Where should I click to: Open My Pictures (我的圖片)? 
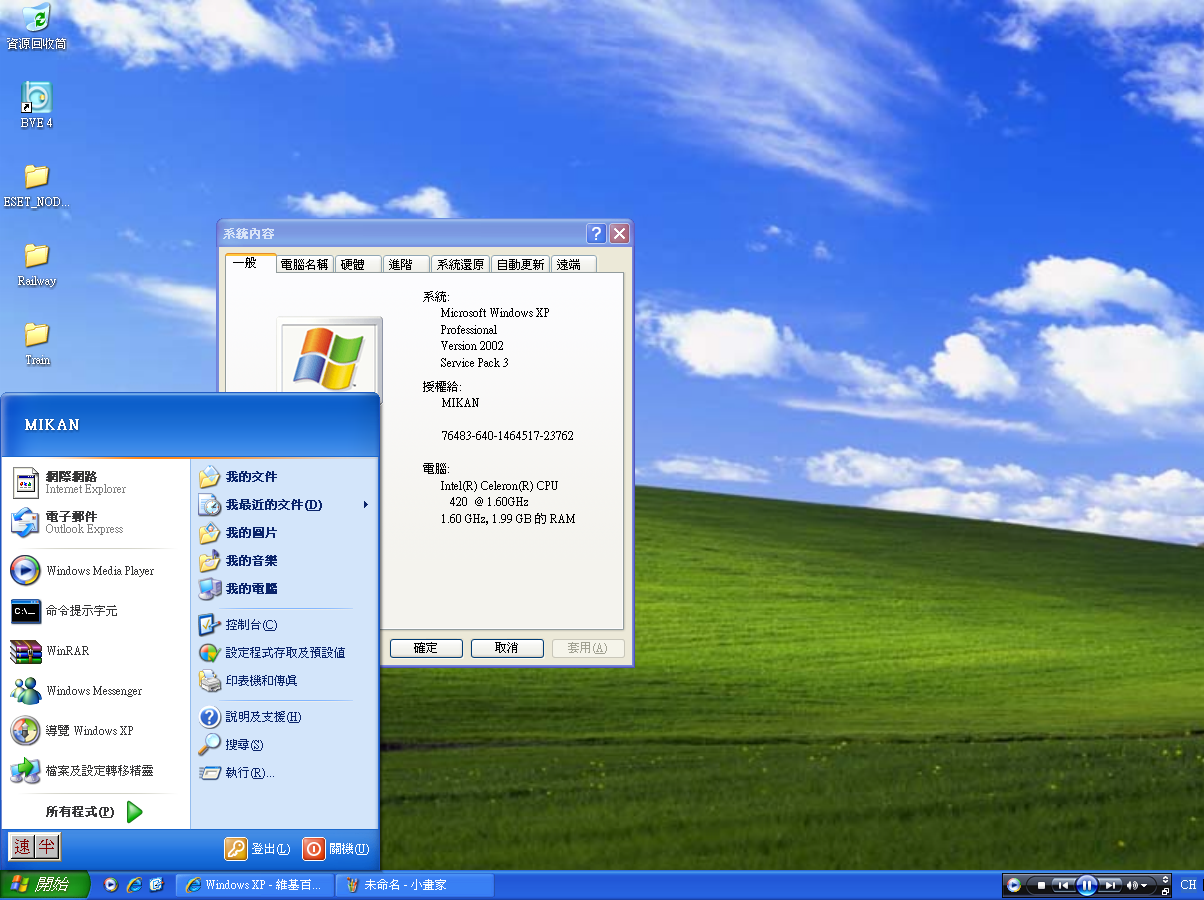coord(284,533)
